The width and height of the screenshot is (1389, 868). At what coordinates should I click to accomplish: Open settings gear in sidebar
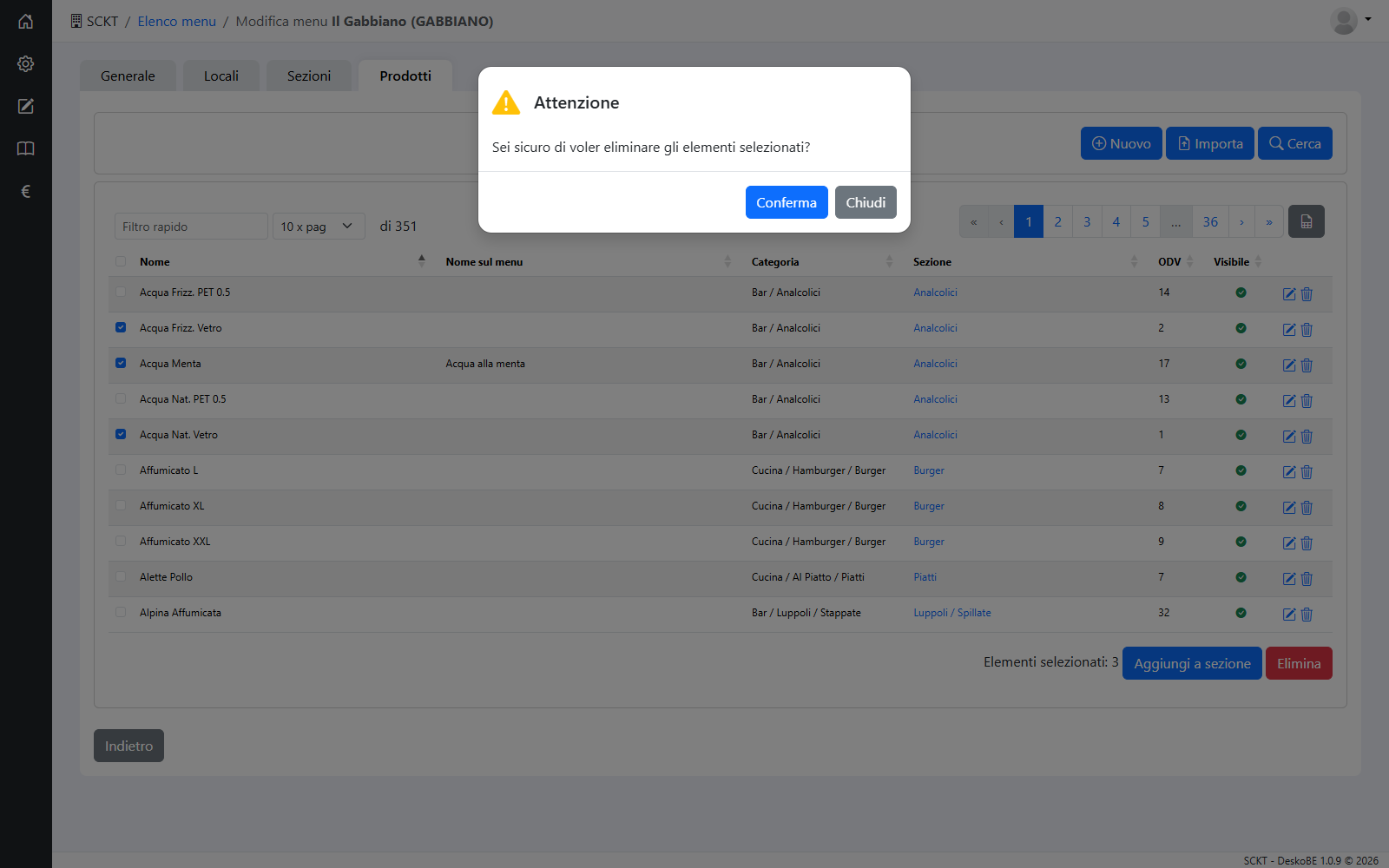point(26,64)
